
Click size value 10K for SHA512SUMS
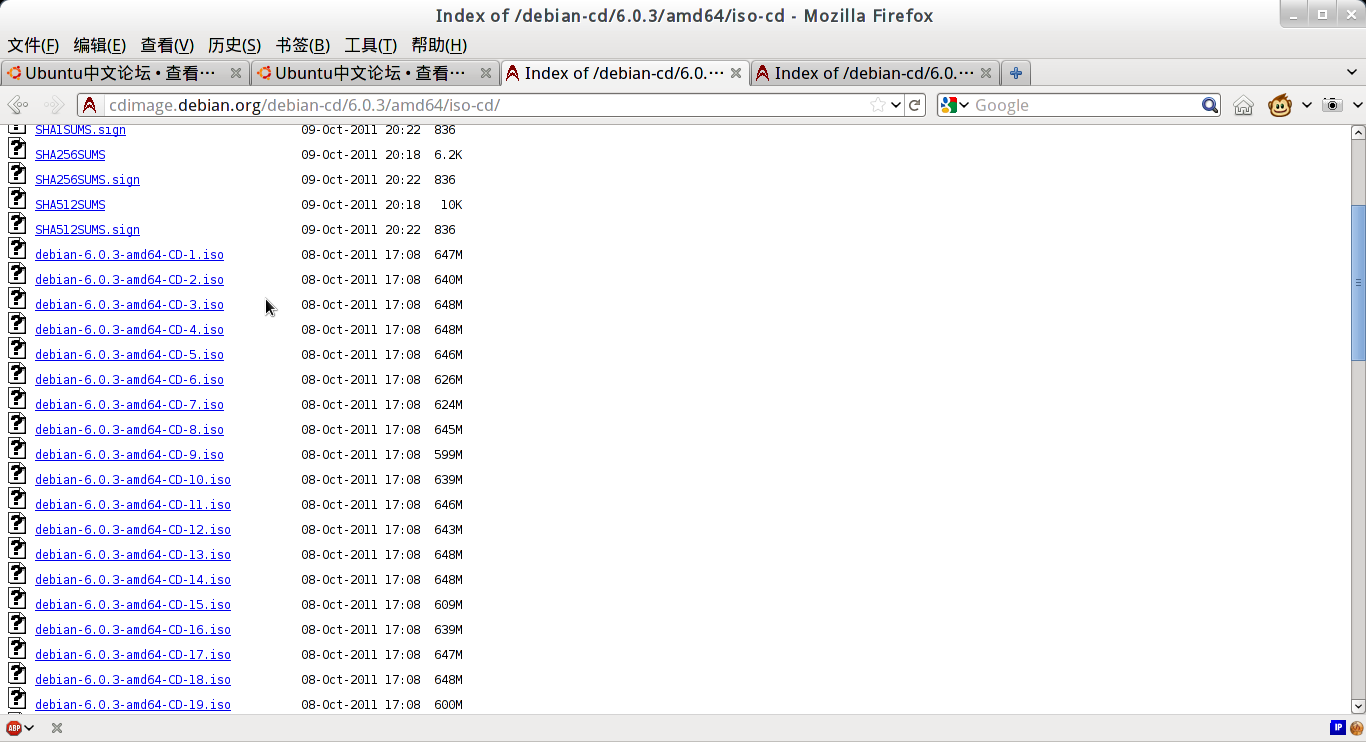pos(451,205)
